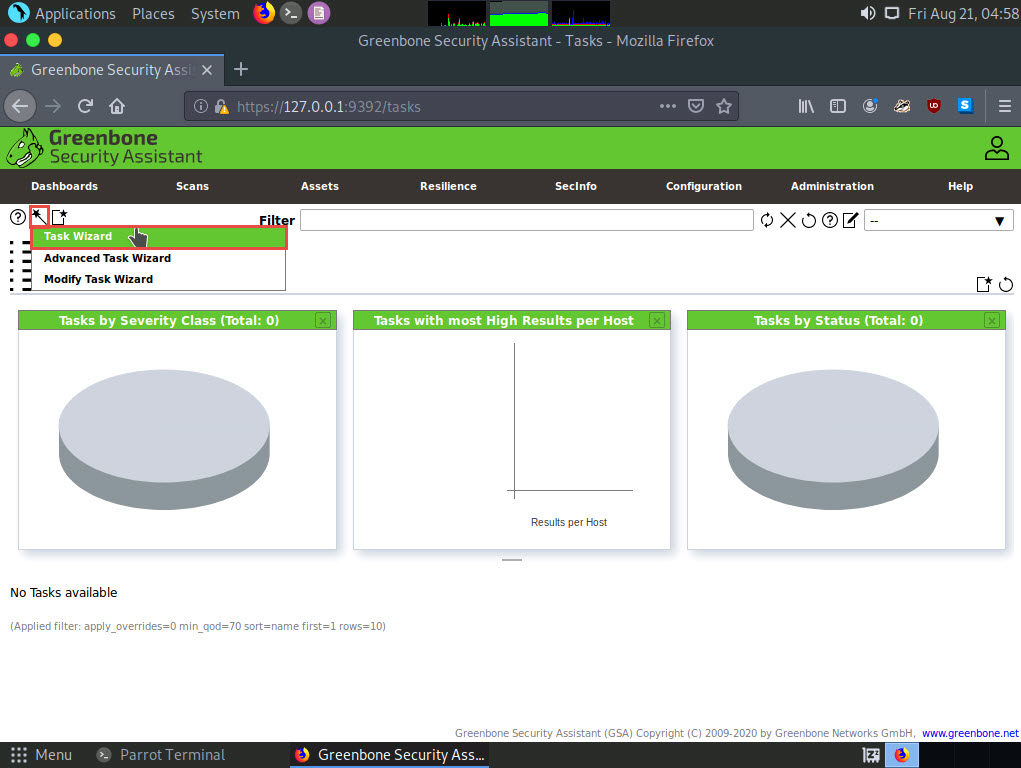Screen dimensions: 1021x768
Task: Open the Firefox hamburger menu
Action: click(1005, 106)
